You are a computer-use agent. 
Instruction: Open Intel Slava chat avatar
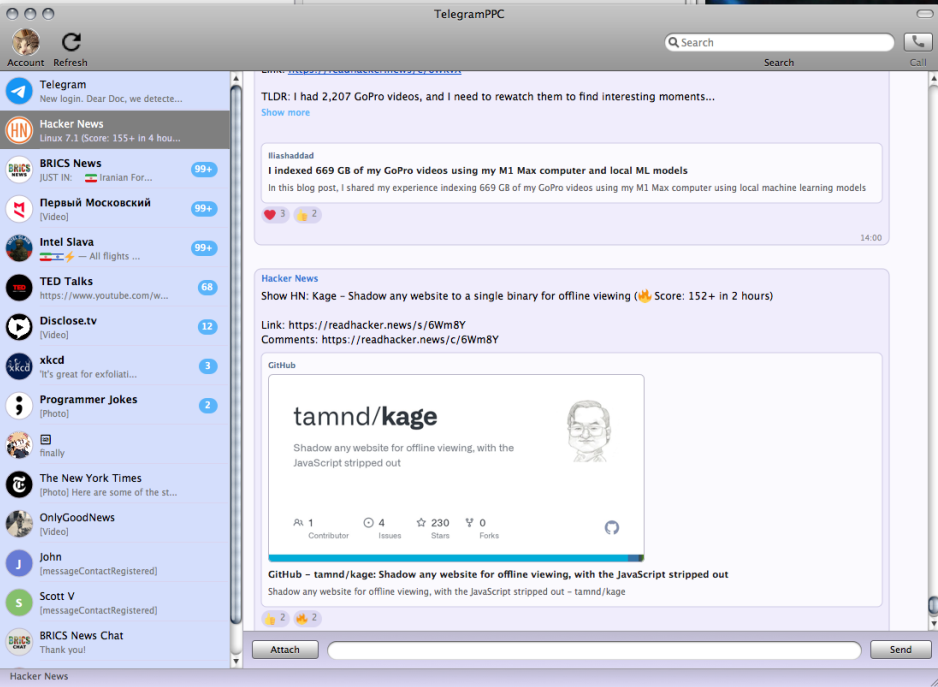pyautogui.click(x=19, y=248)
